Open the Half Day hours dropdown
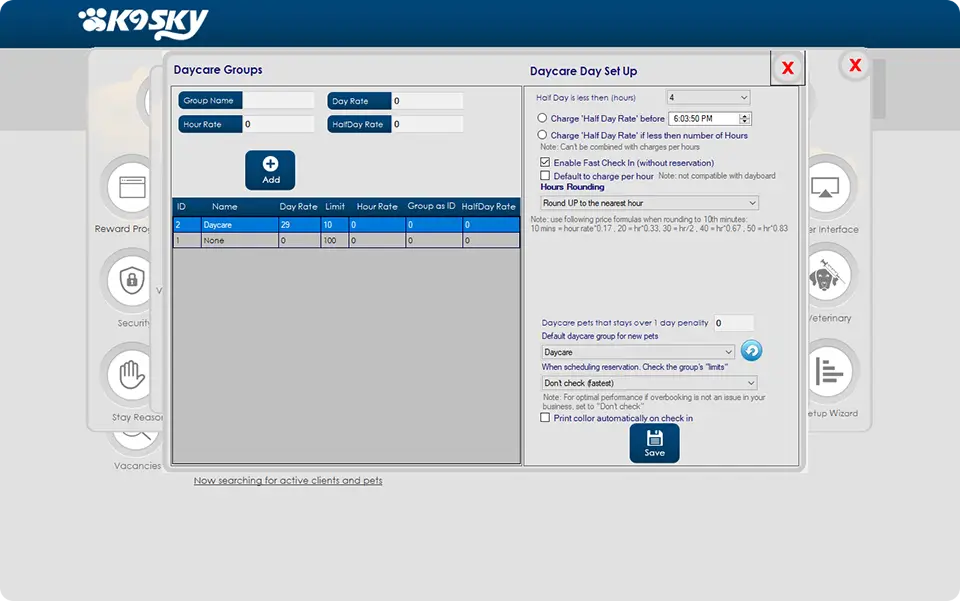 point(708,97)
